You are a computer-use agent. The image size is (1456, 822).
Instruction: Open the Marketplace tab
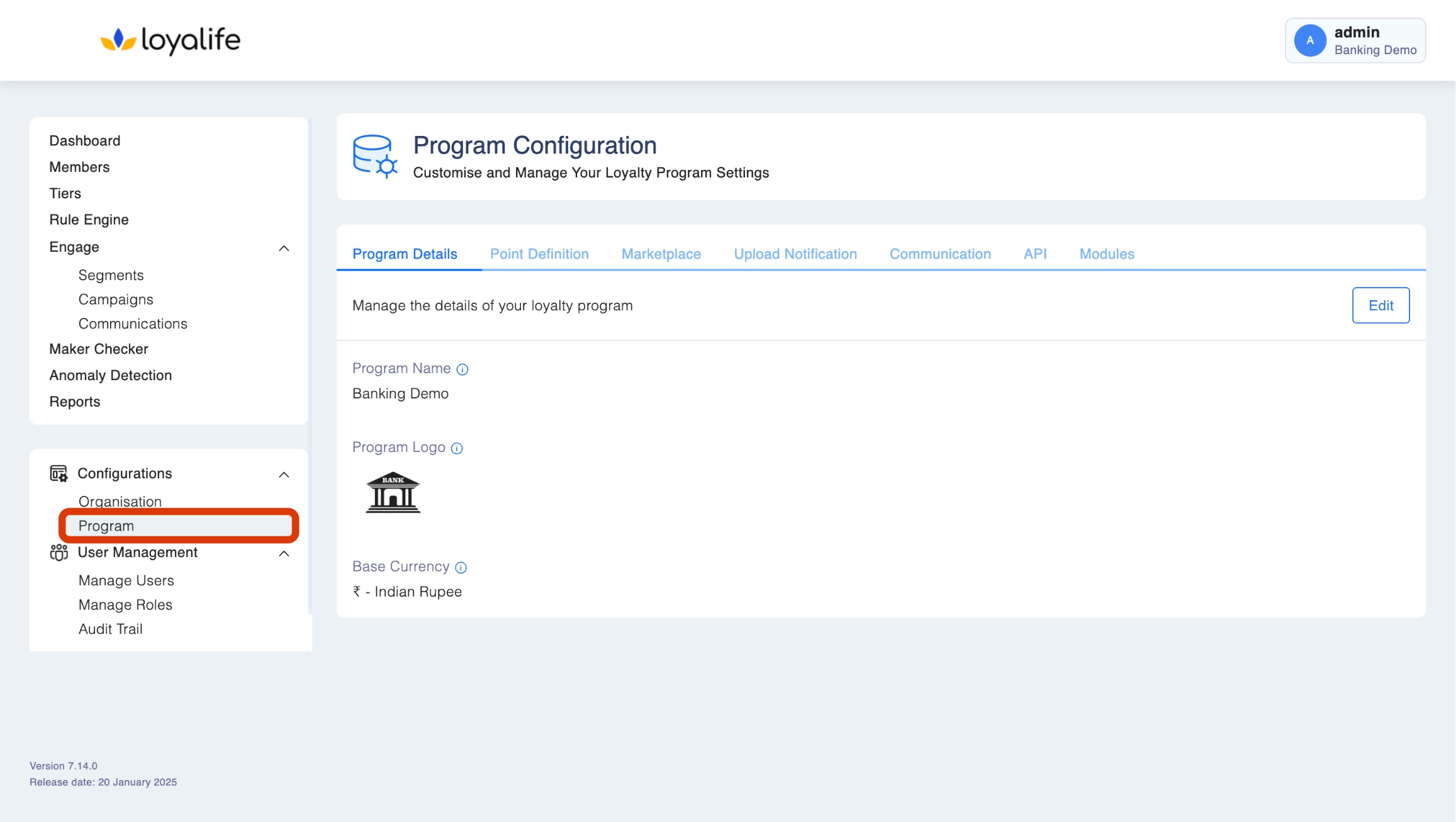[661, 254]
